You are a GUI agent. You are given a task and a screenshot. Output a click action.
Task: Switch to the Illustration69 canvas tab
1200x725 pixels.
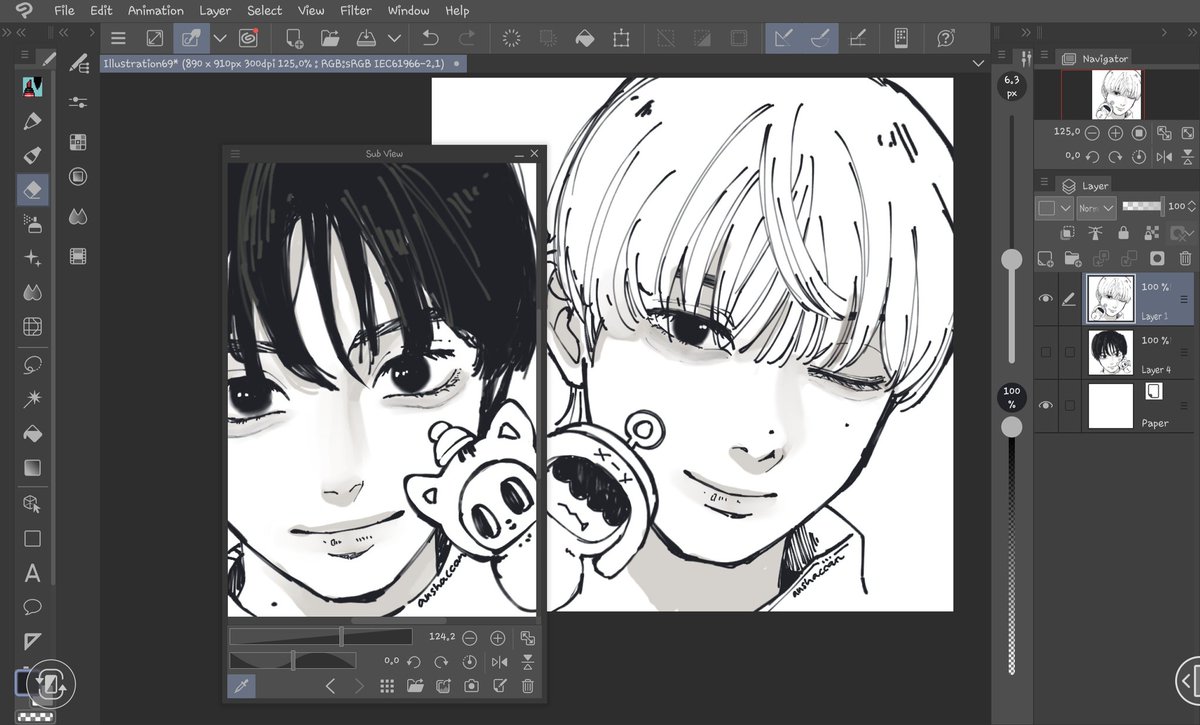coord(283,63)
